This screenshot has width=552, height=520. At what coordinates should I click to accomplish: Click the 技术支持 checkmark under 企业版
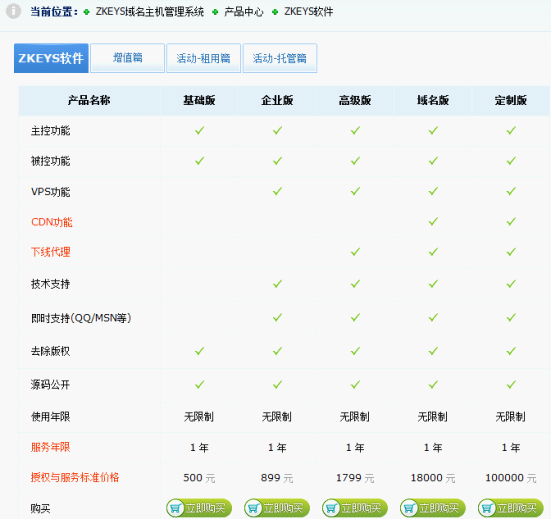[277, 283]
